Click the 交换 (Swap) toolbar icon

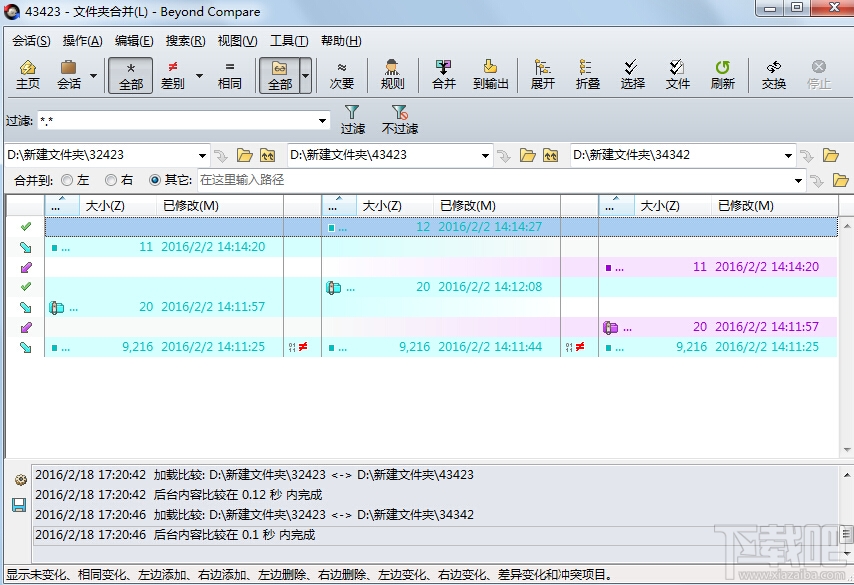(772, 75)
